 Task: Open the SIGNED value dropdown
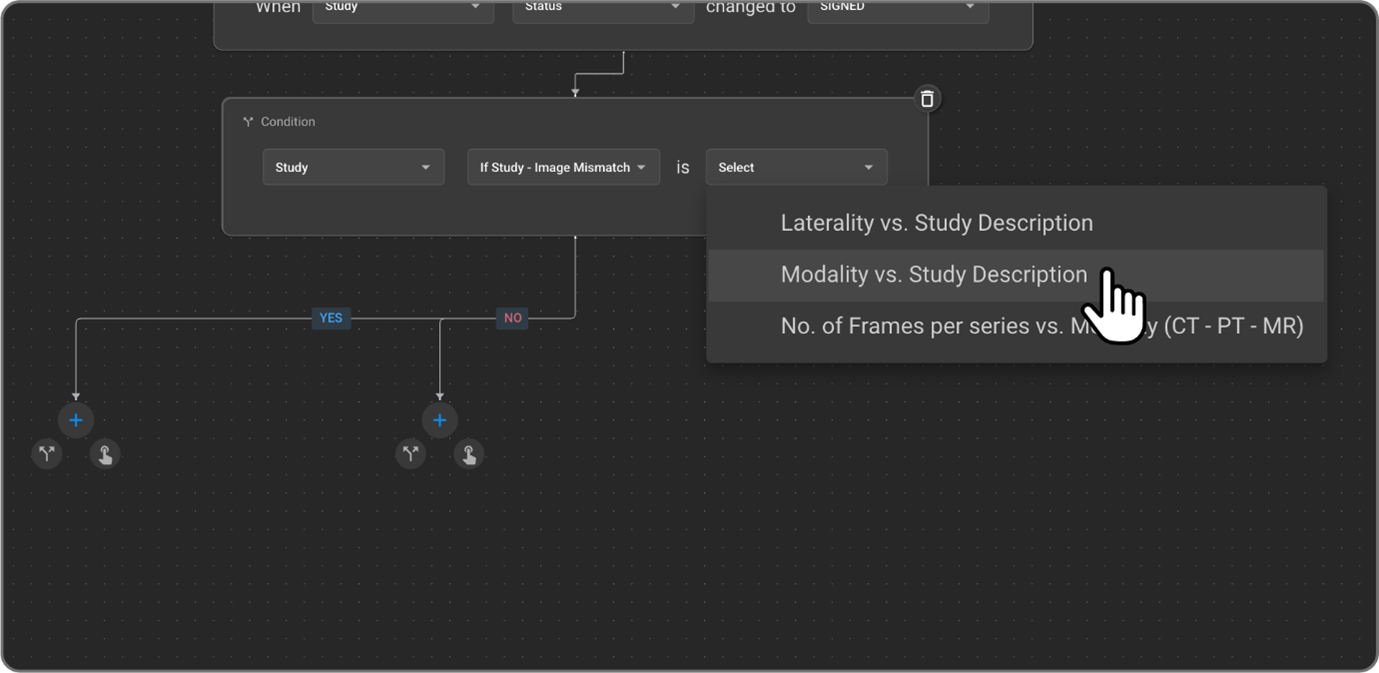point(897,8)
